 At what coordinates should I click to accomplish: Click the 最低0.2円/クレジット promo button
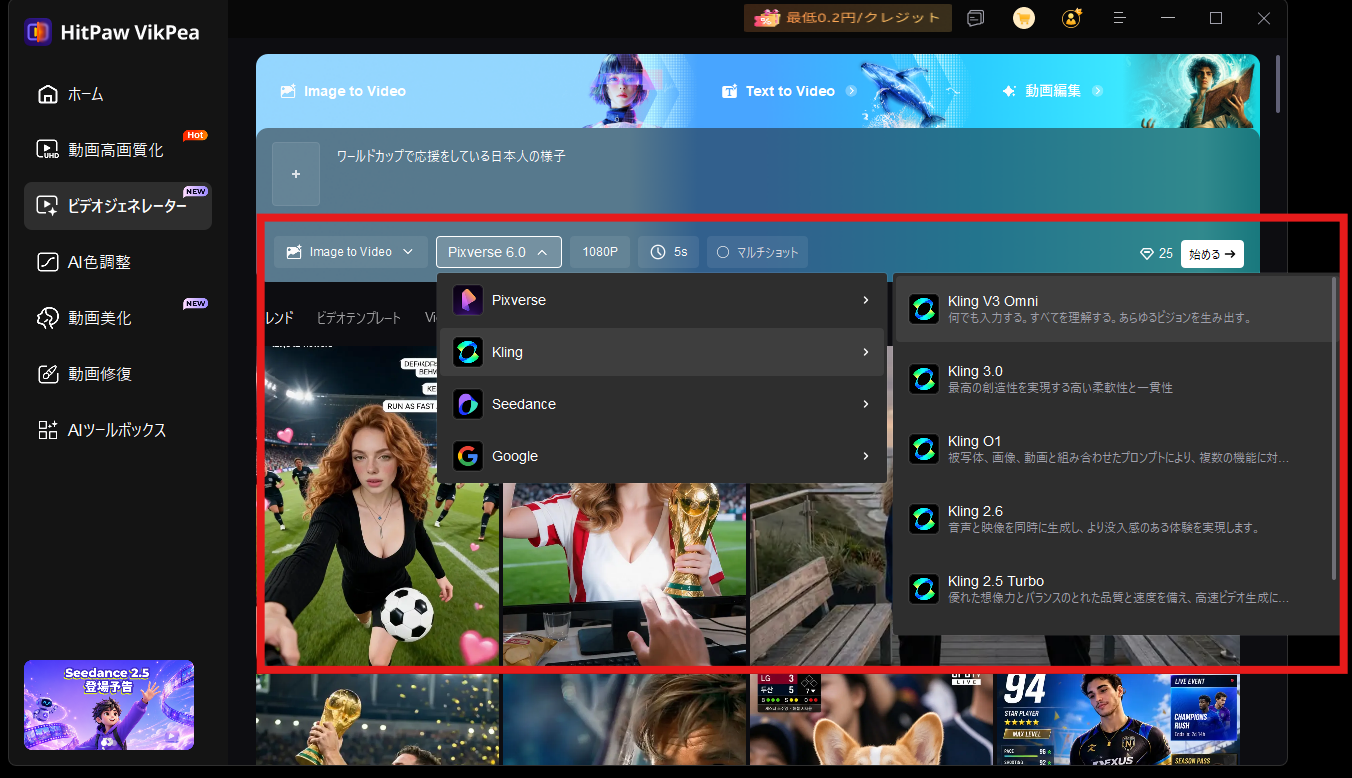click(x=848, y=18)
